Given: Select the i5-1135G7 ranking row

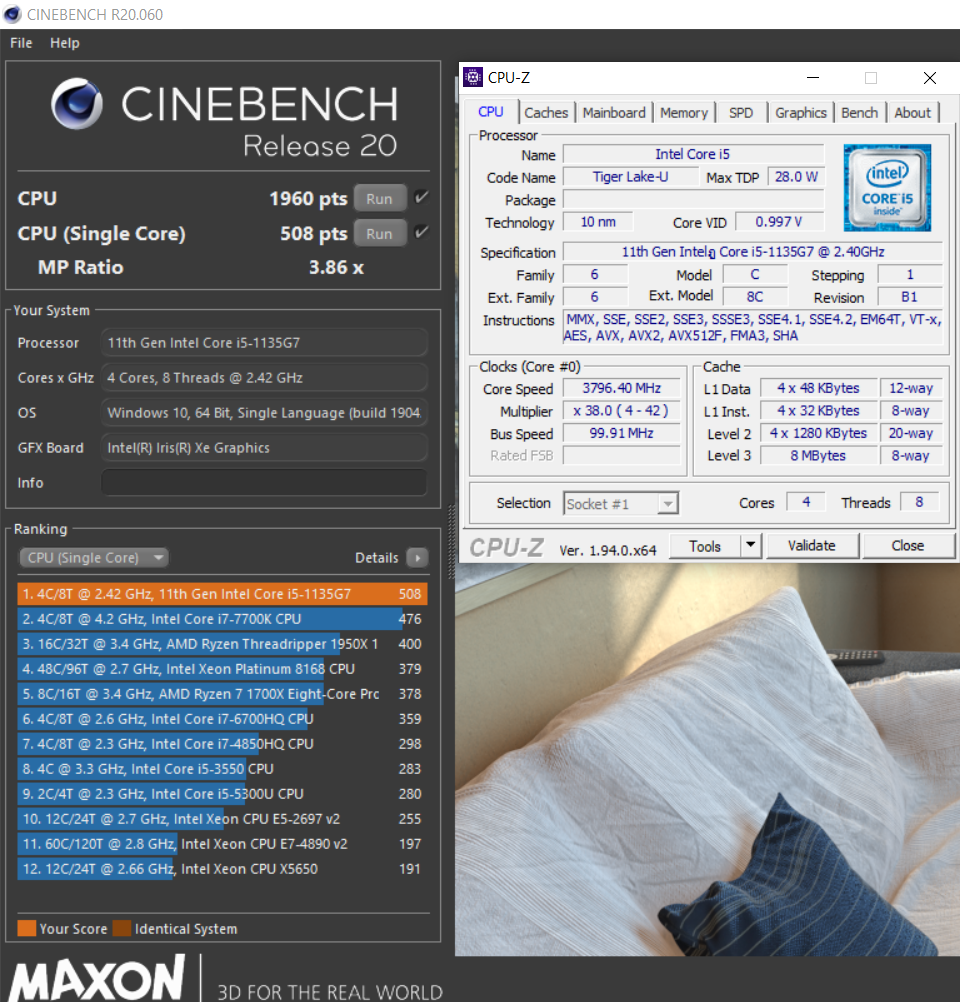Looking at the screenshot, I should click(222, 594).
